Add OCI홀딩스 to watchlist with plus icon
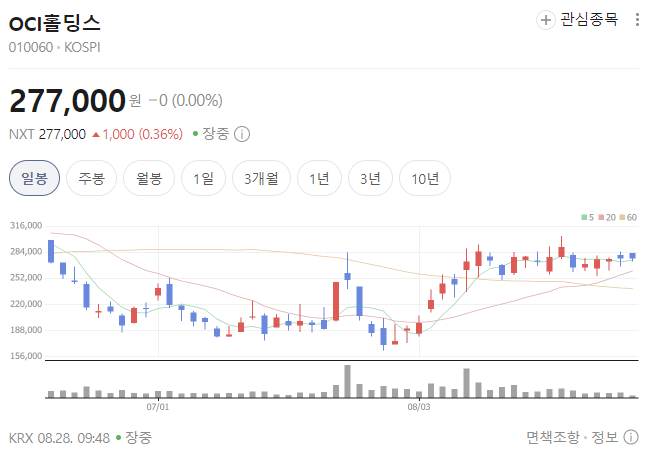 click(x=546, y=20)
